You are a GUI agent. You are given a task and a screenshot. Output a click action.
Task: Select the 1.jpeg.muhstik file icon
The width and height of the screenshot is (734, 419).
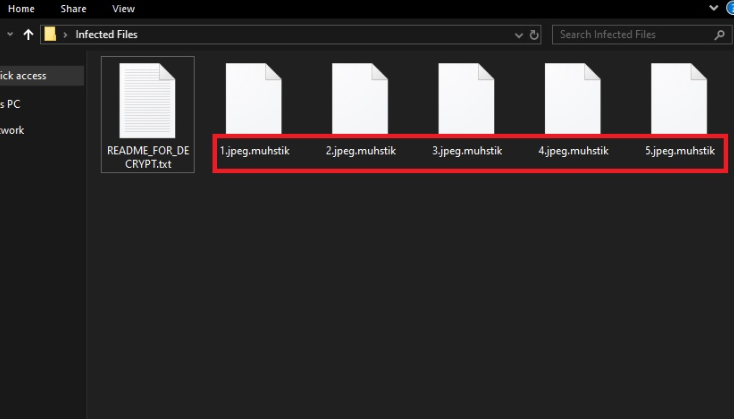(254, 98)
